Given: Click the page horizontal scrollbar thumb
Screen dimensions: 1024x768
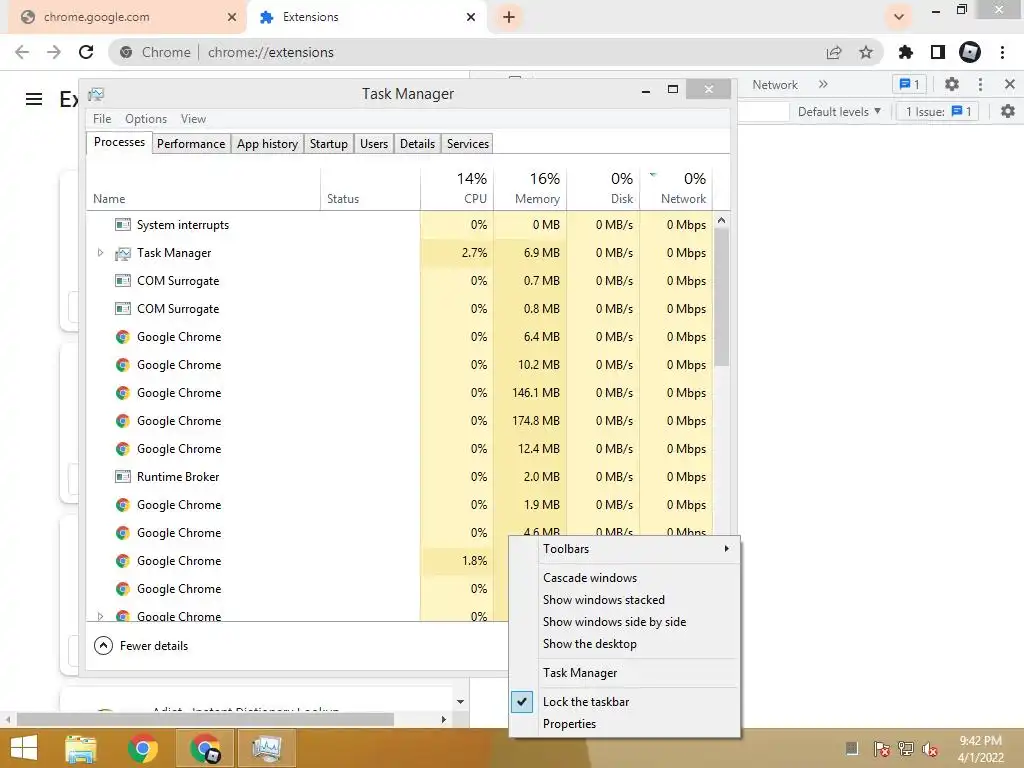Looking at the screenshot, I should pyautogui.click(x=205, y=719).
